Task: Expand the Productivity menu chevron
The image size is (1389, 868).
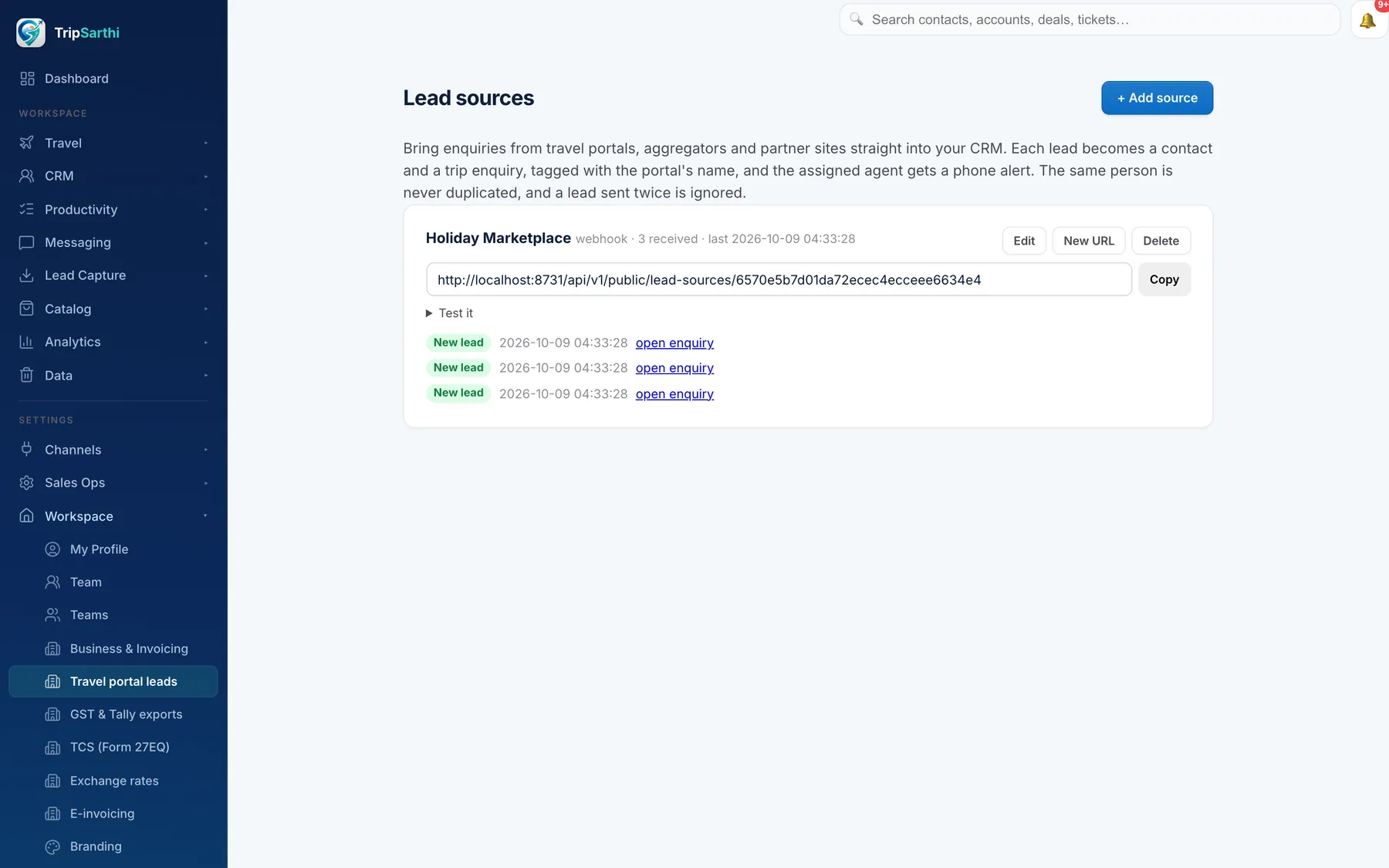Action: (x=206, y=210)
